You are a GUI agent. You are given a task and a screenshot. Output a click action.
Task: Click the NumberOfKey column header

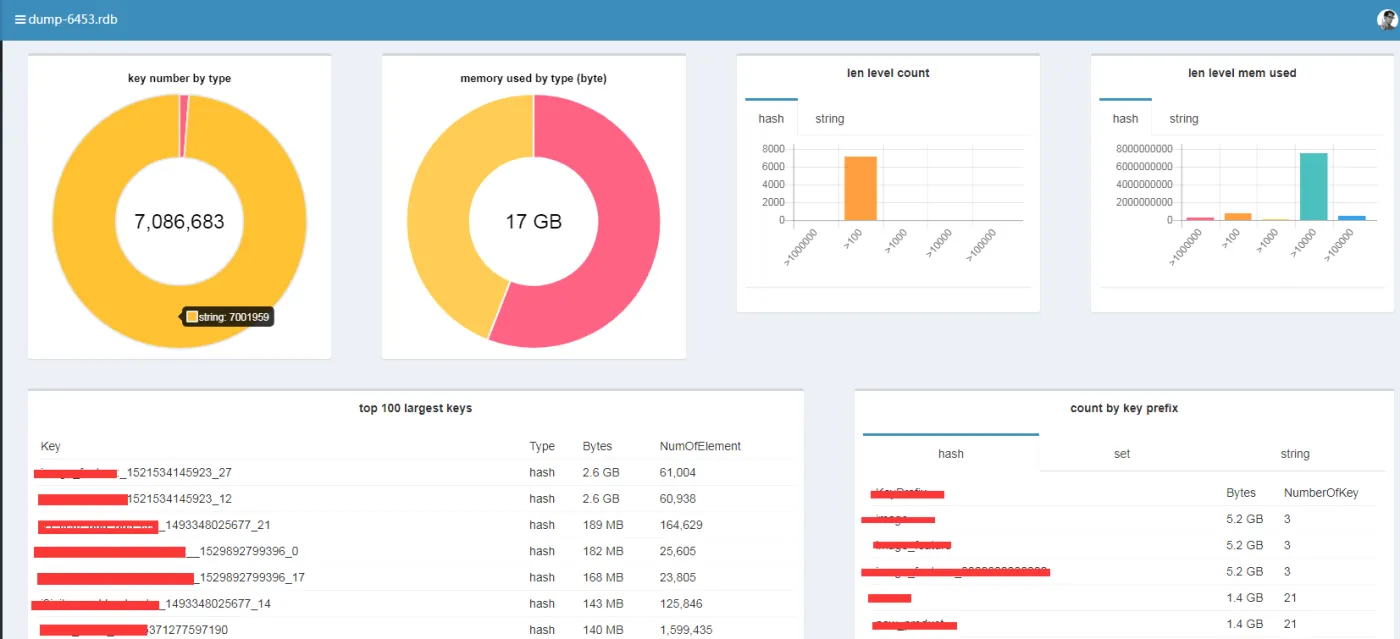pos(1321,493)
